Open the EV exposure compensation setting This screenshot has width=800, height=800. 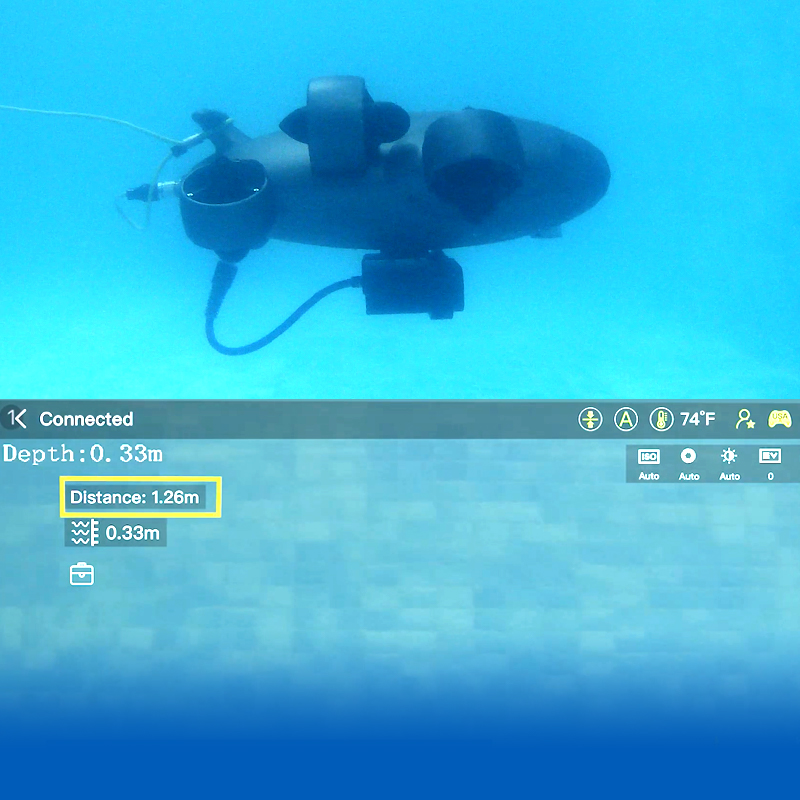click(x=770, y=463)
